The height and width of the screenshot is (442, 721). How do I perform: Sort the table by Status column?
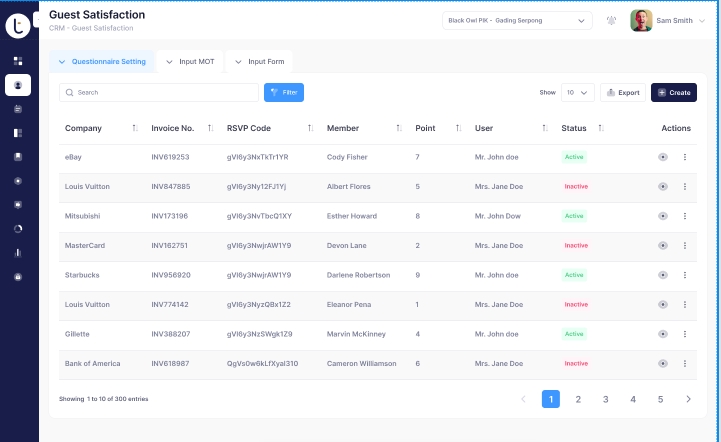coord(601,128)
